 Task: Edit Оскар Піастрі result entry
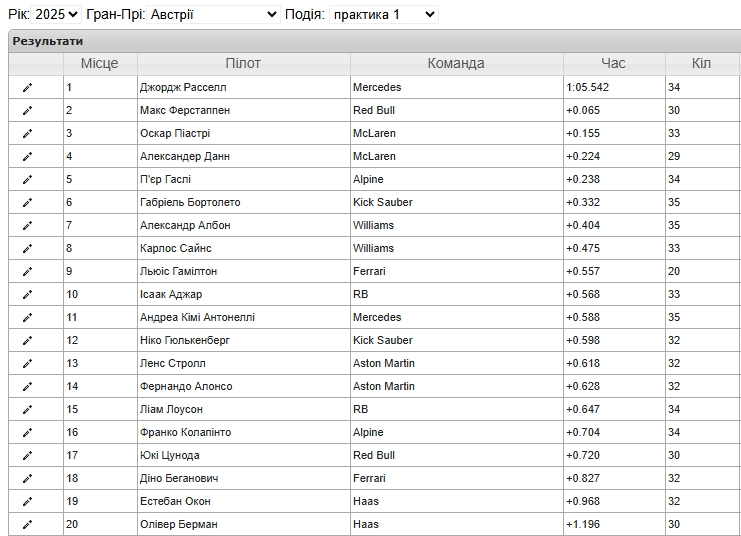[x=27, y=134]
